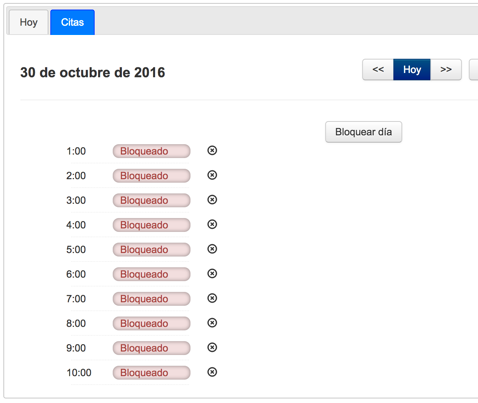Open the Citas tab

coord(72,22)
